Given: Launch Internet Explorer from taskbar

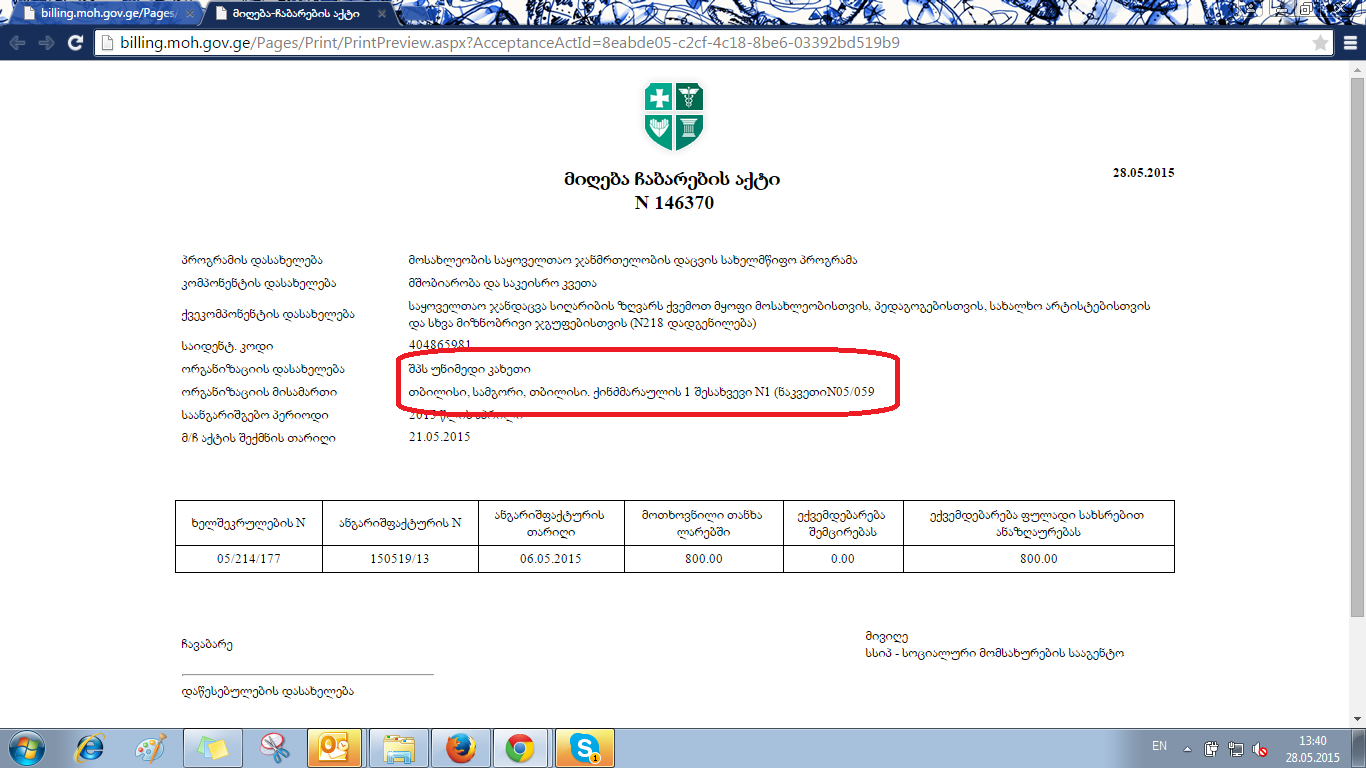Looking at the screenshot, I should (x=91, y=748).
